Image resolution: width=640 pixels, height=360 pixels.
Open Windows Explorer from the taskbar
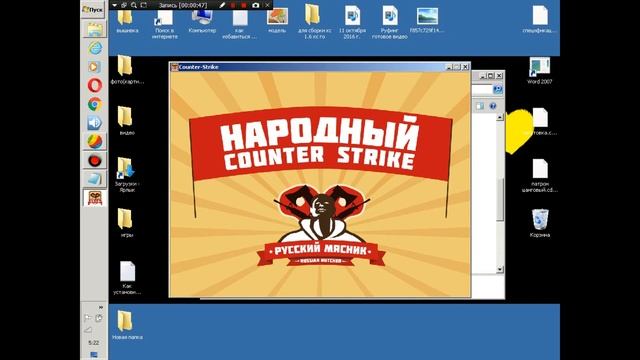pos(95,30)
